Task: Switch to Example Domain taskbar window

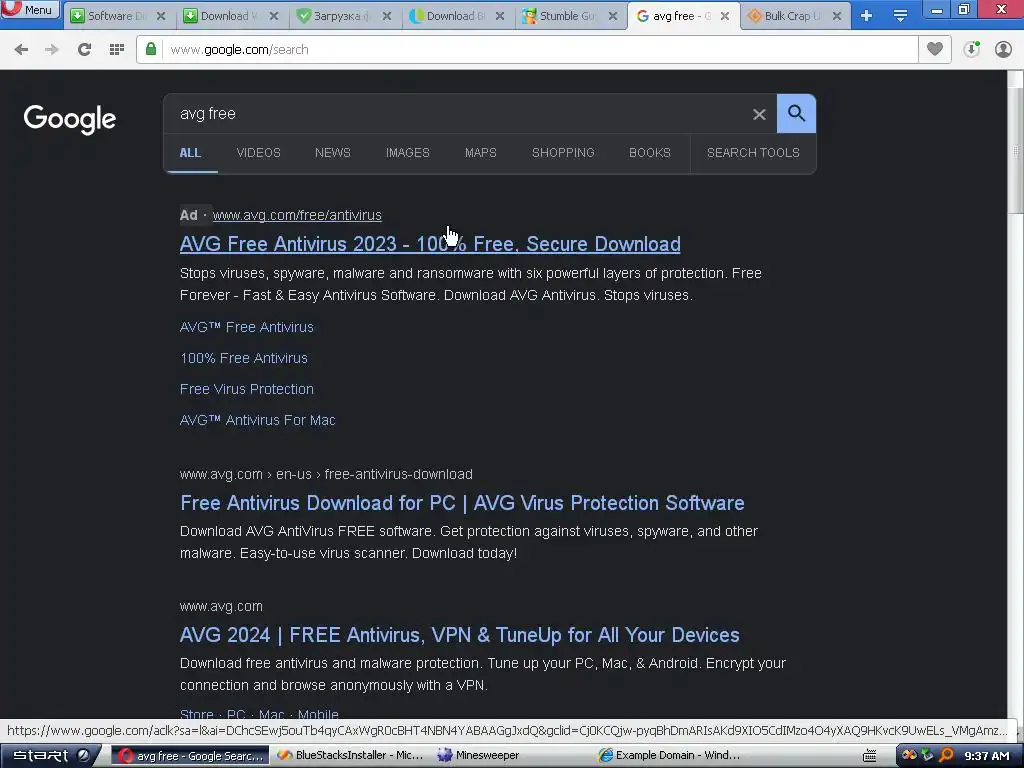Action: 669,756
